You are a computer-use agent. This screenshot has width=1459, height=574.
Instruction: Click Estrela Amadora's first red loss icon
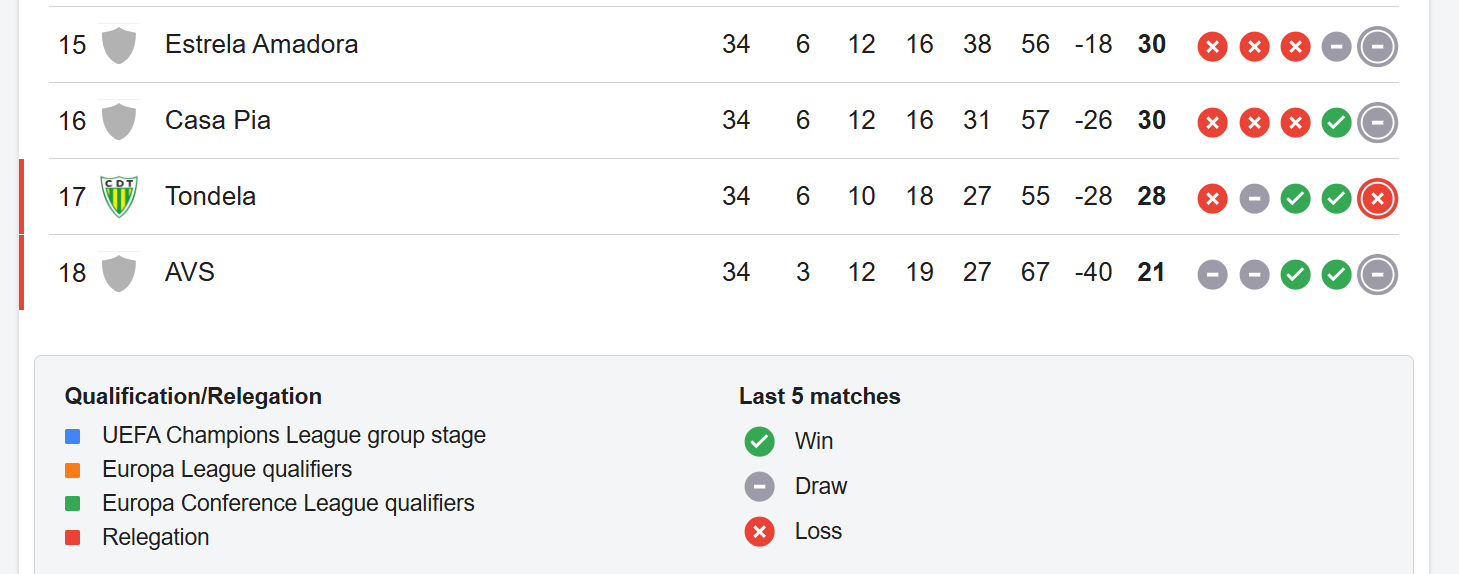[1212, 47]
